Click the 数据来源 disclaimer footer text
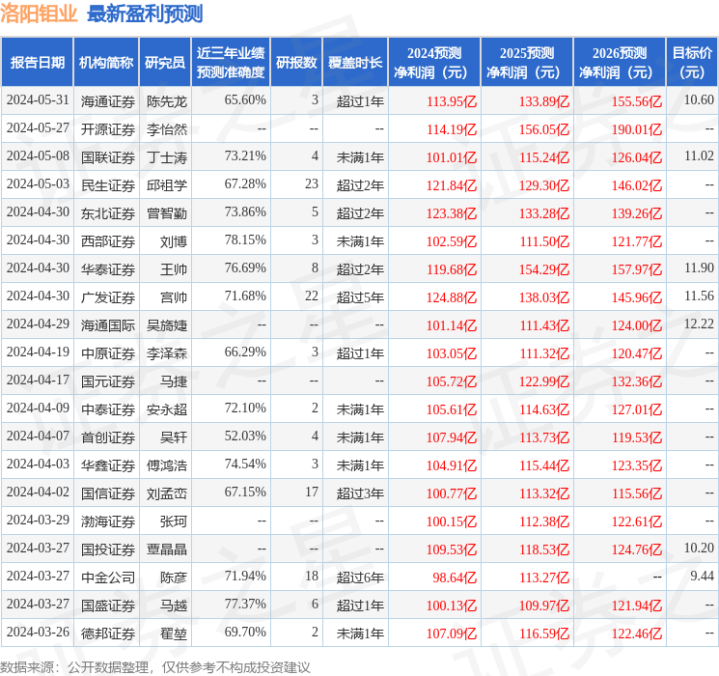This screenshot has height=676, width=719. pos(155,667)
